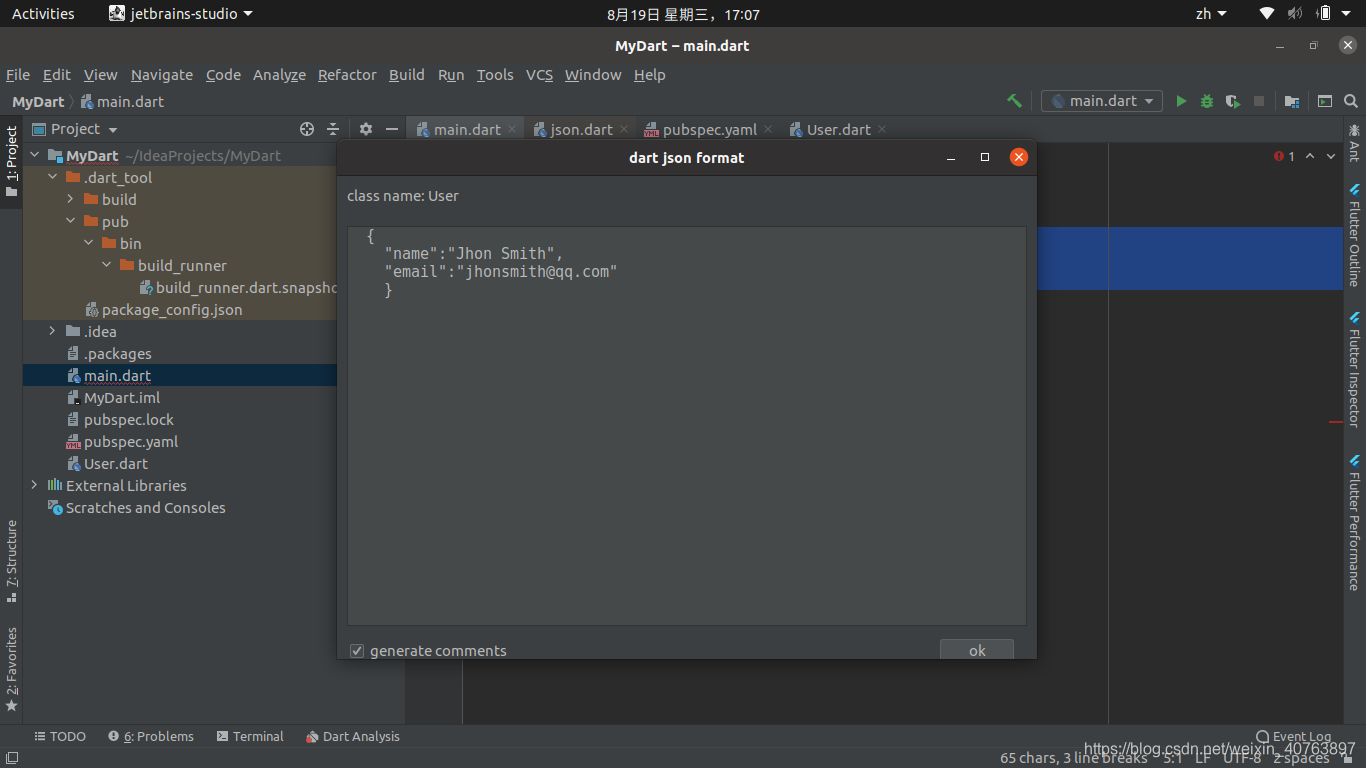Hide the Project panel with minus icon
This screenshot has height=768, width=1366.
coord(392,129)
